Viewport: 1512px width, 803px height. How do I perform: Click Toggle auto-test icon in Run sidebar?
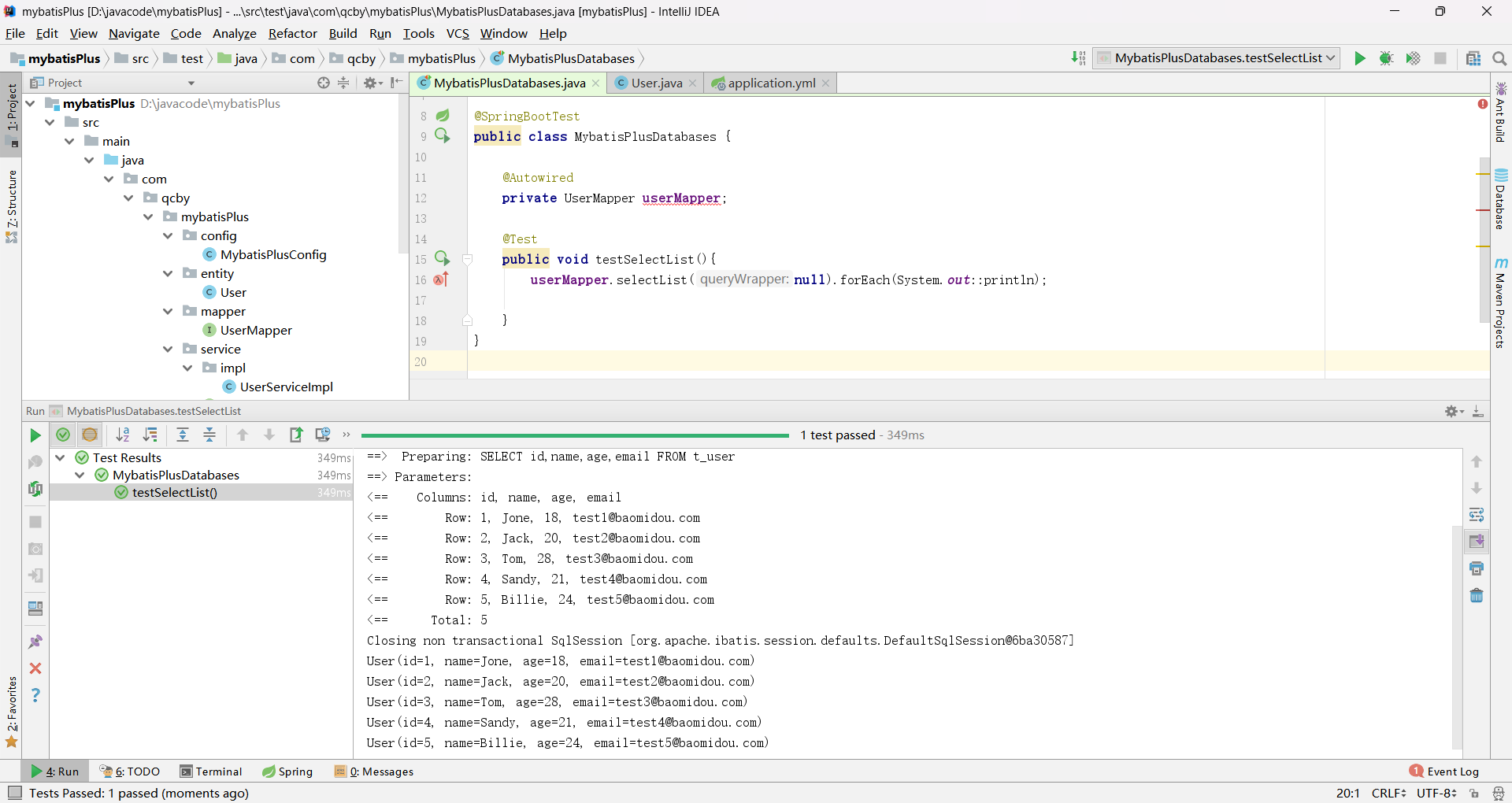(x=35, y=489)
